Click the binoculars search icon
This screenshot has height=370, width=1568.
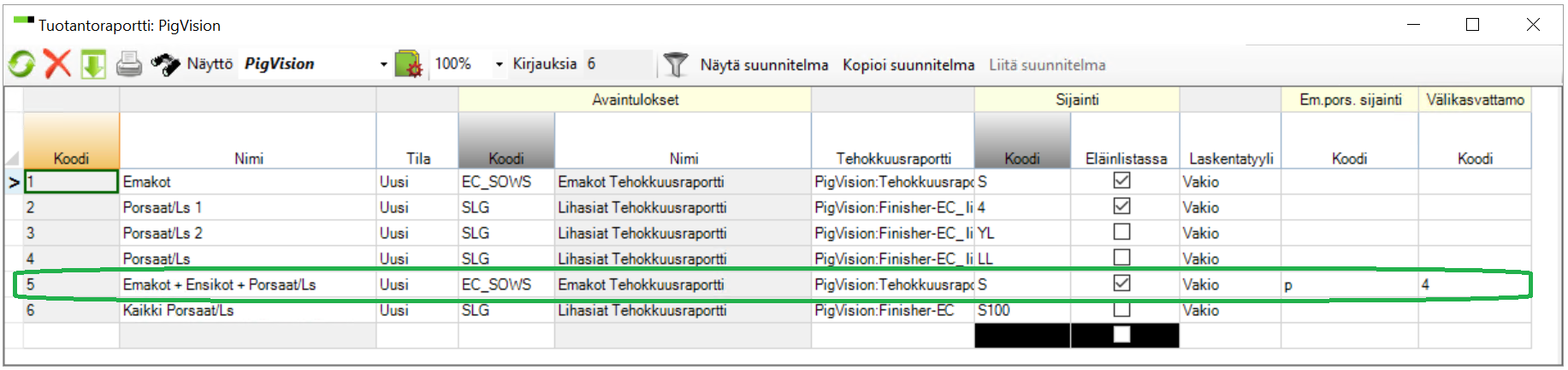point(165,64)
